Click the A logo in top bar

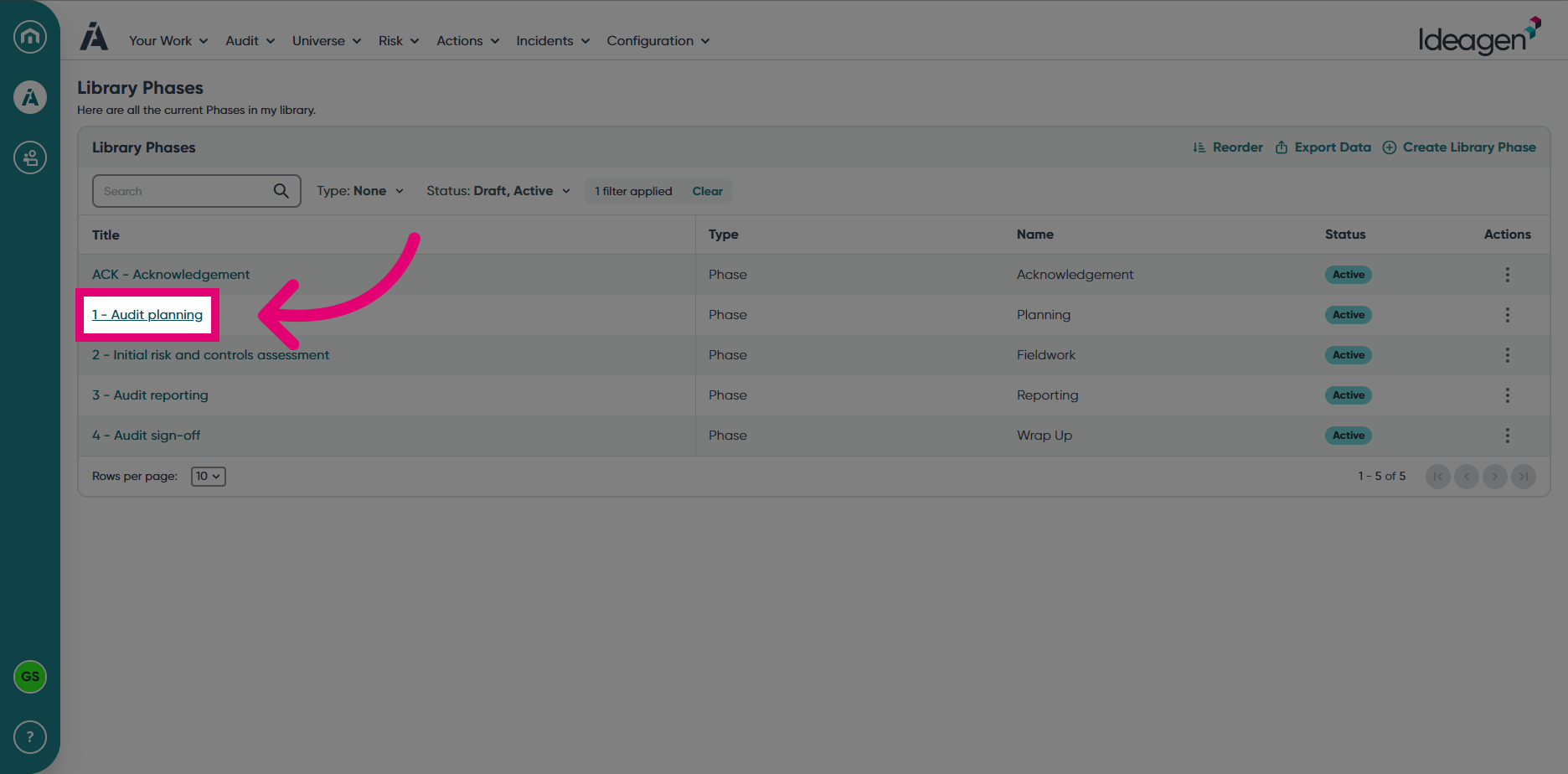point(94,37)
